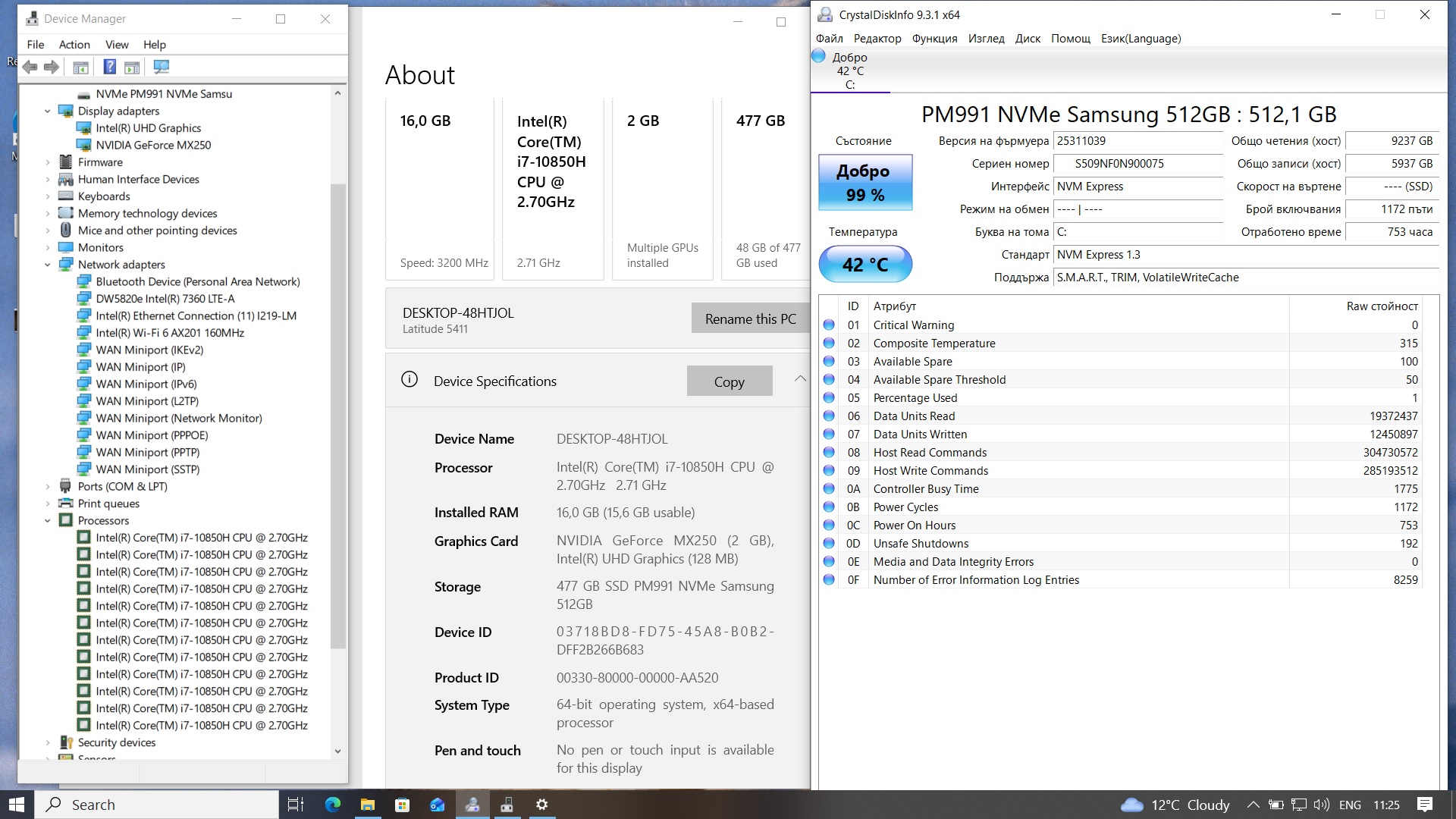Click the 42 °C temperature indicator button
Screen dimensions: 1456x819
tap(864, 265)
